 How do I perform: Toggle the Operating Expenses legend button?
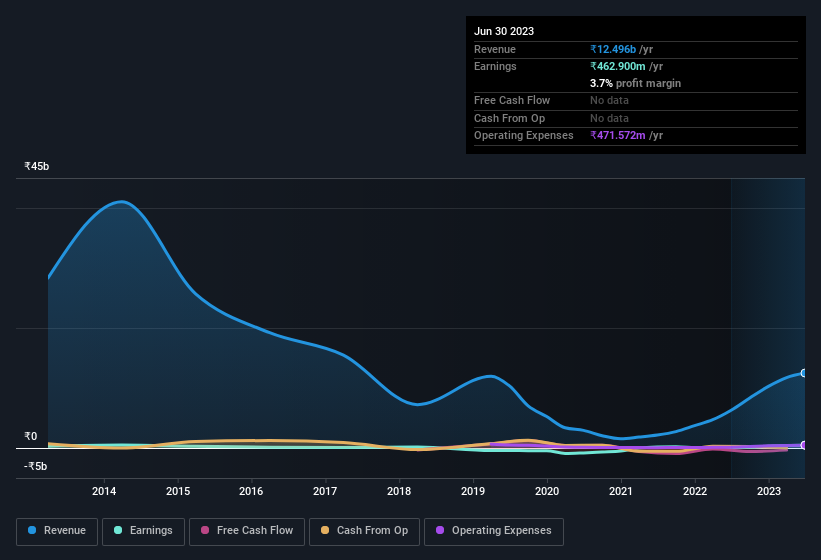click(494, 531)
